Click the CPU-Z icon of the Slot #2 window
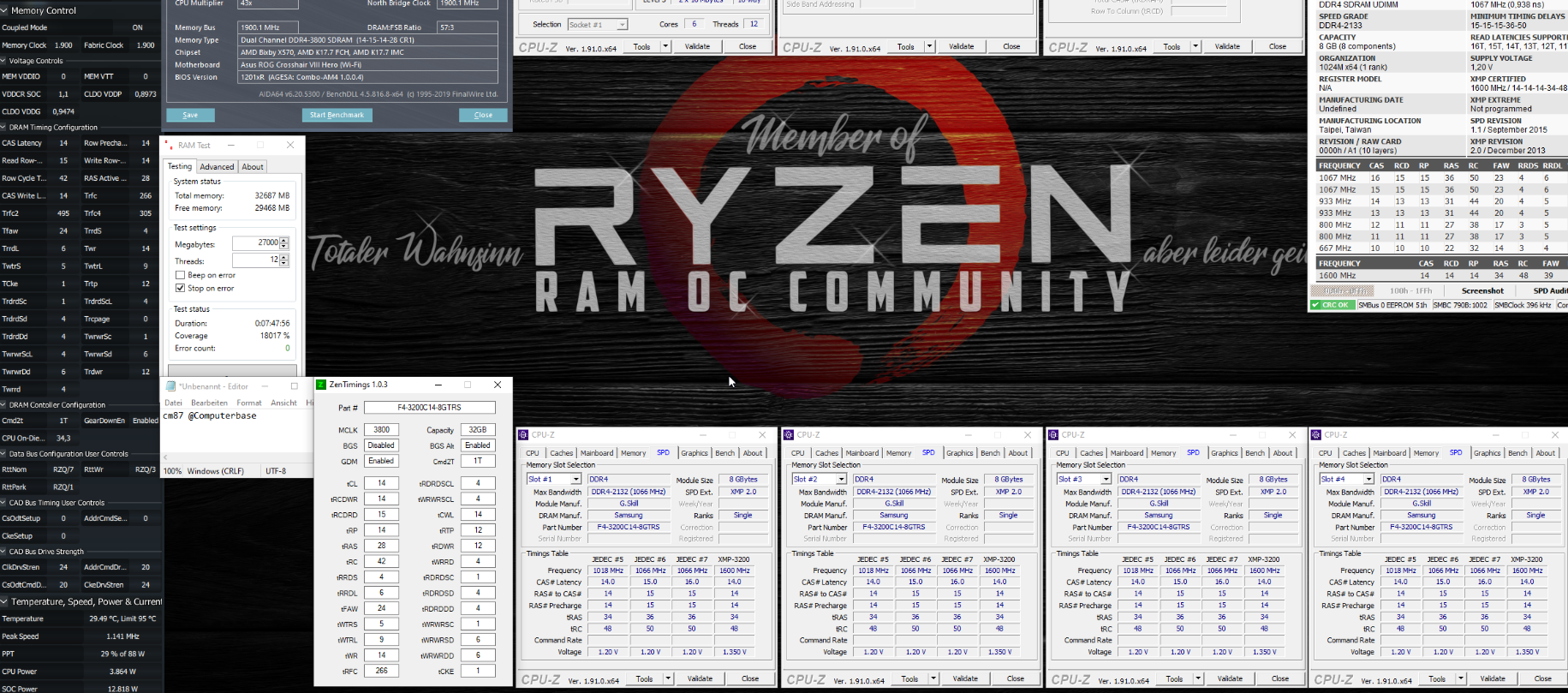 coord(788,435)
